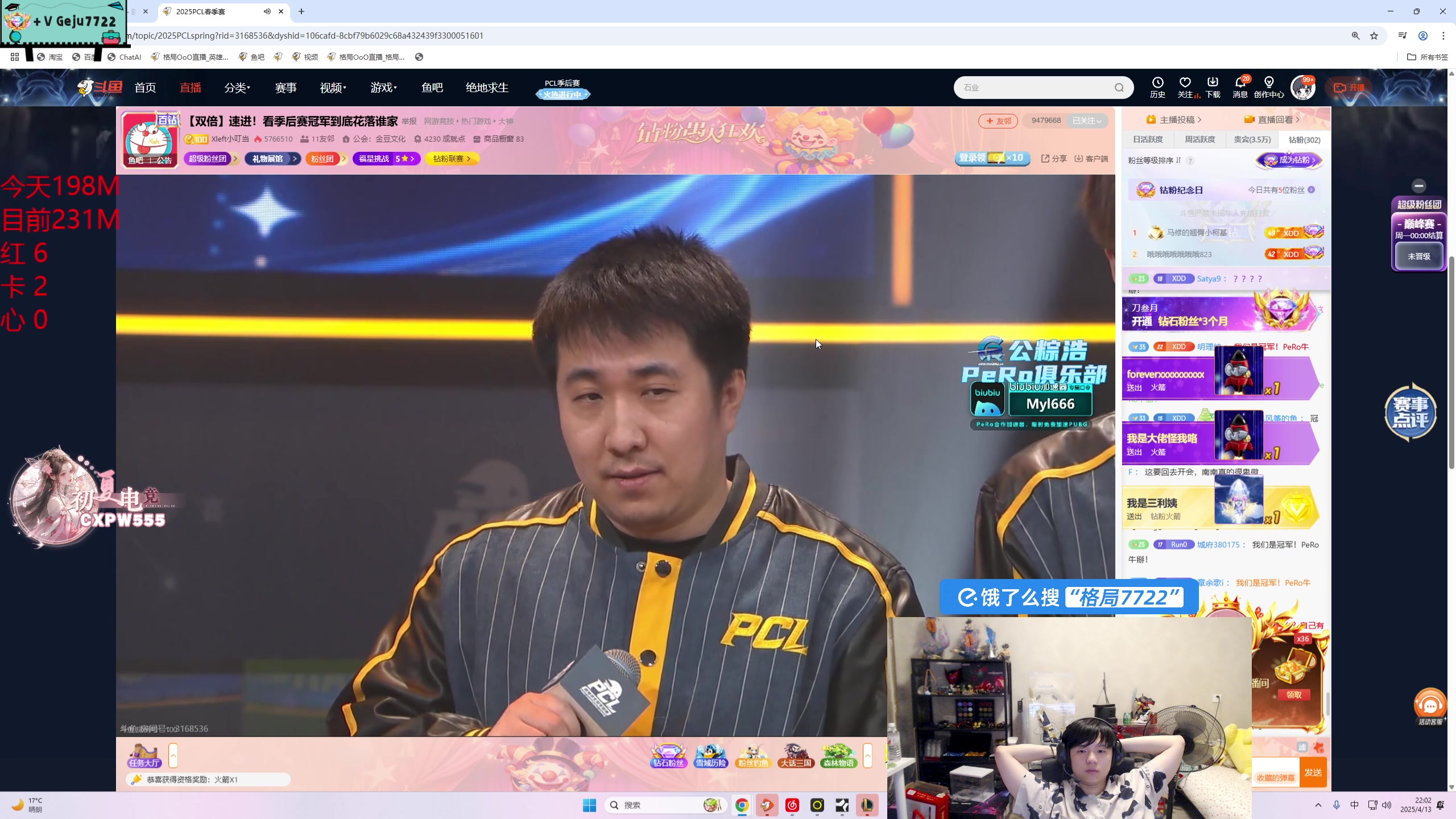Click 领取 treasure chest button
The height and width of the screenshot is (819, 1456).
click(1294, 694)
